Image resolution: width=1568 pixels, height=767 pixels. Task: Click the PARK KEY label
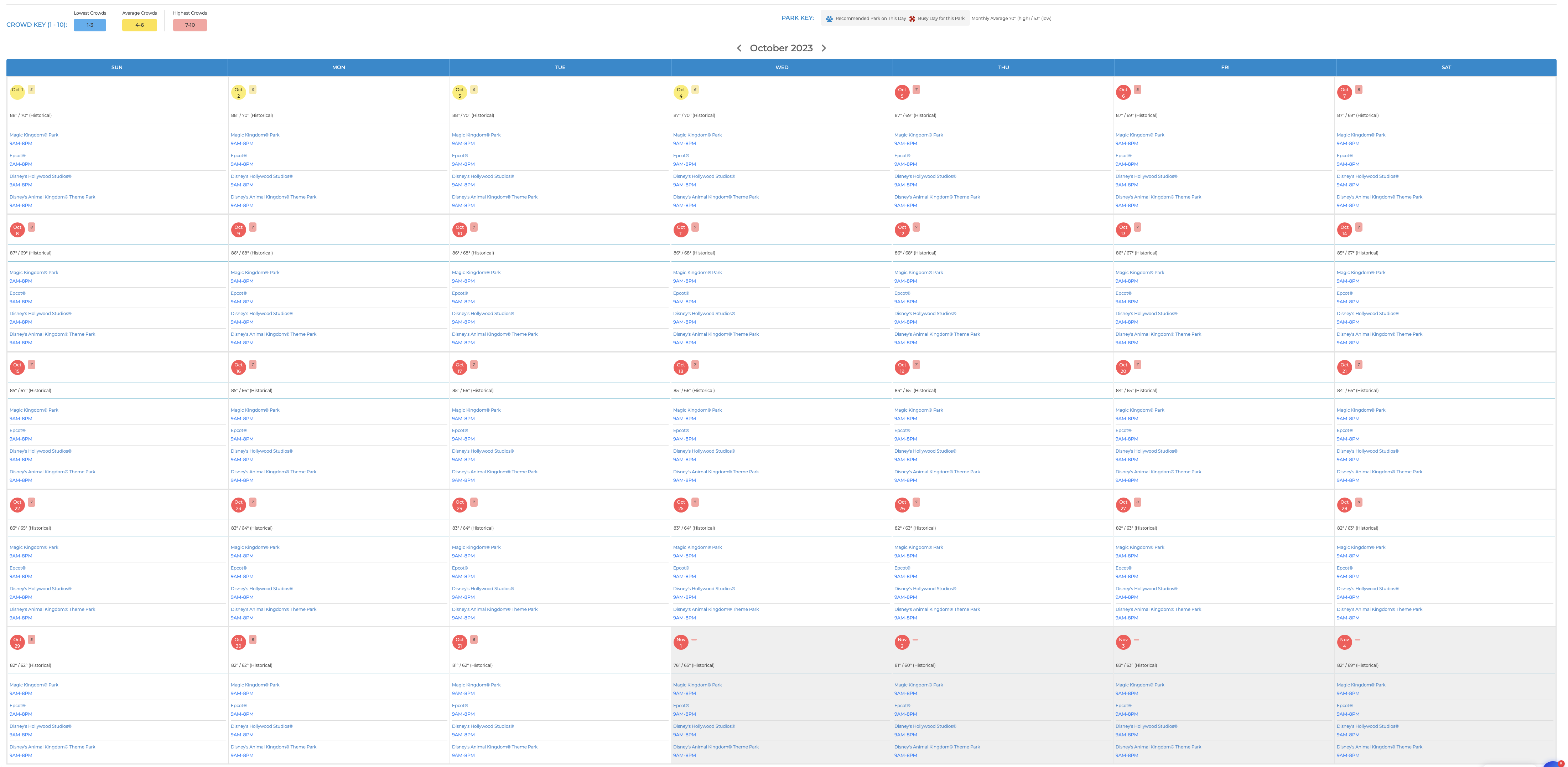point(798,18)
